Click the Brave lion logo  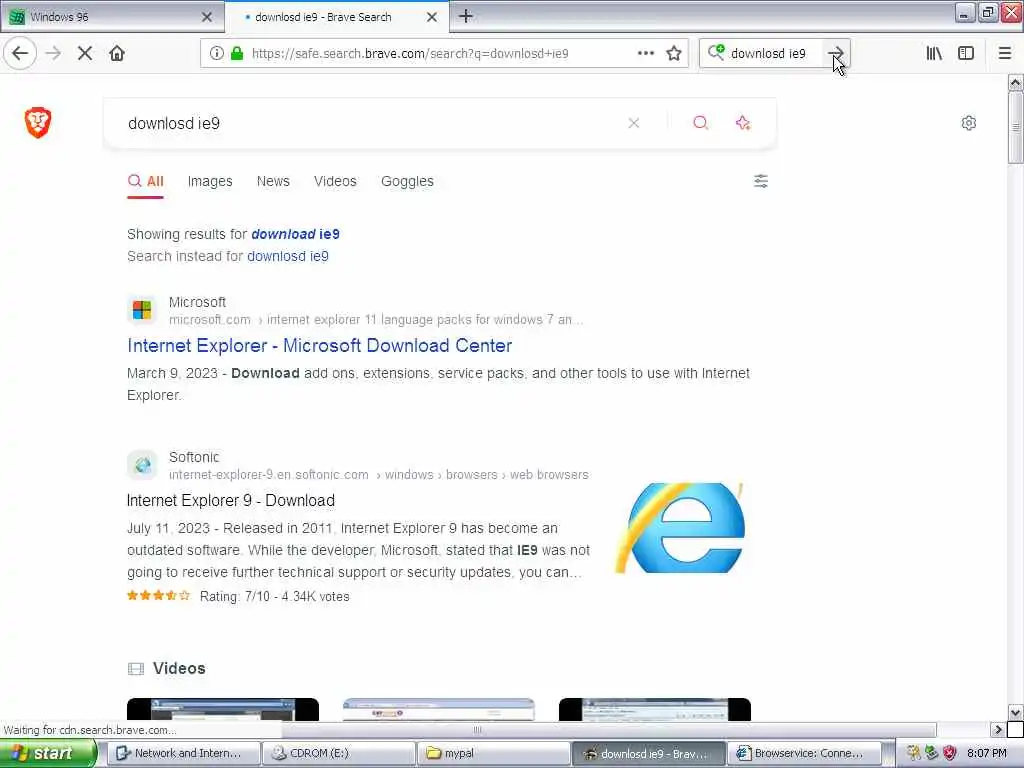38,122
